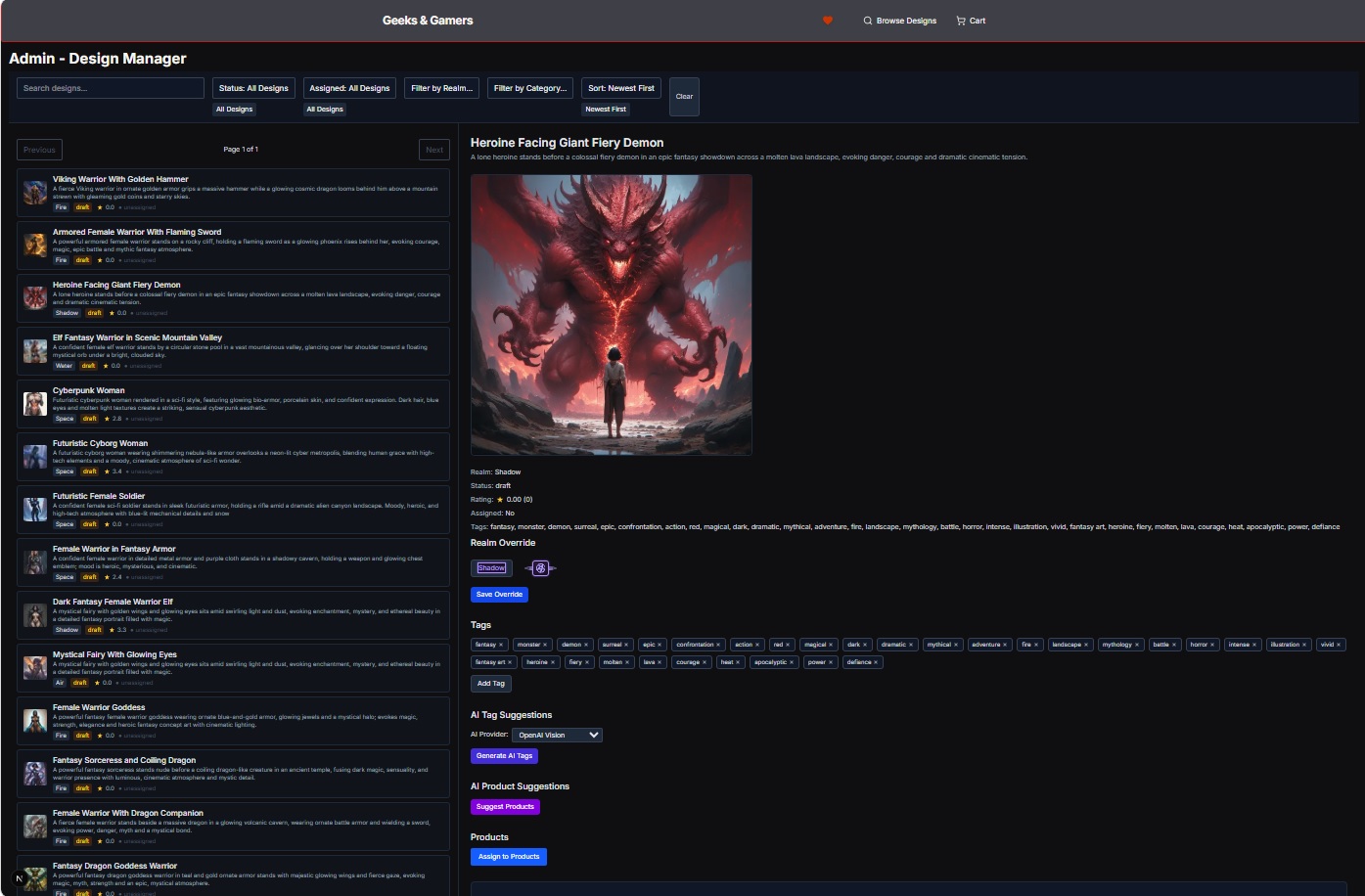Open the Browse Designs link in the header

pyautogui.click(x=899, y=21)
